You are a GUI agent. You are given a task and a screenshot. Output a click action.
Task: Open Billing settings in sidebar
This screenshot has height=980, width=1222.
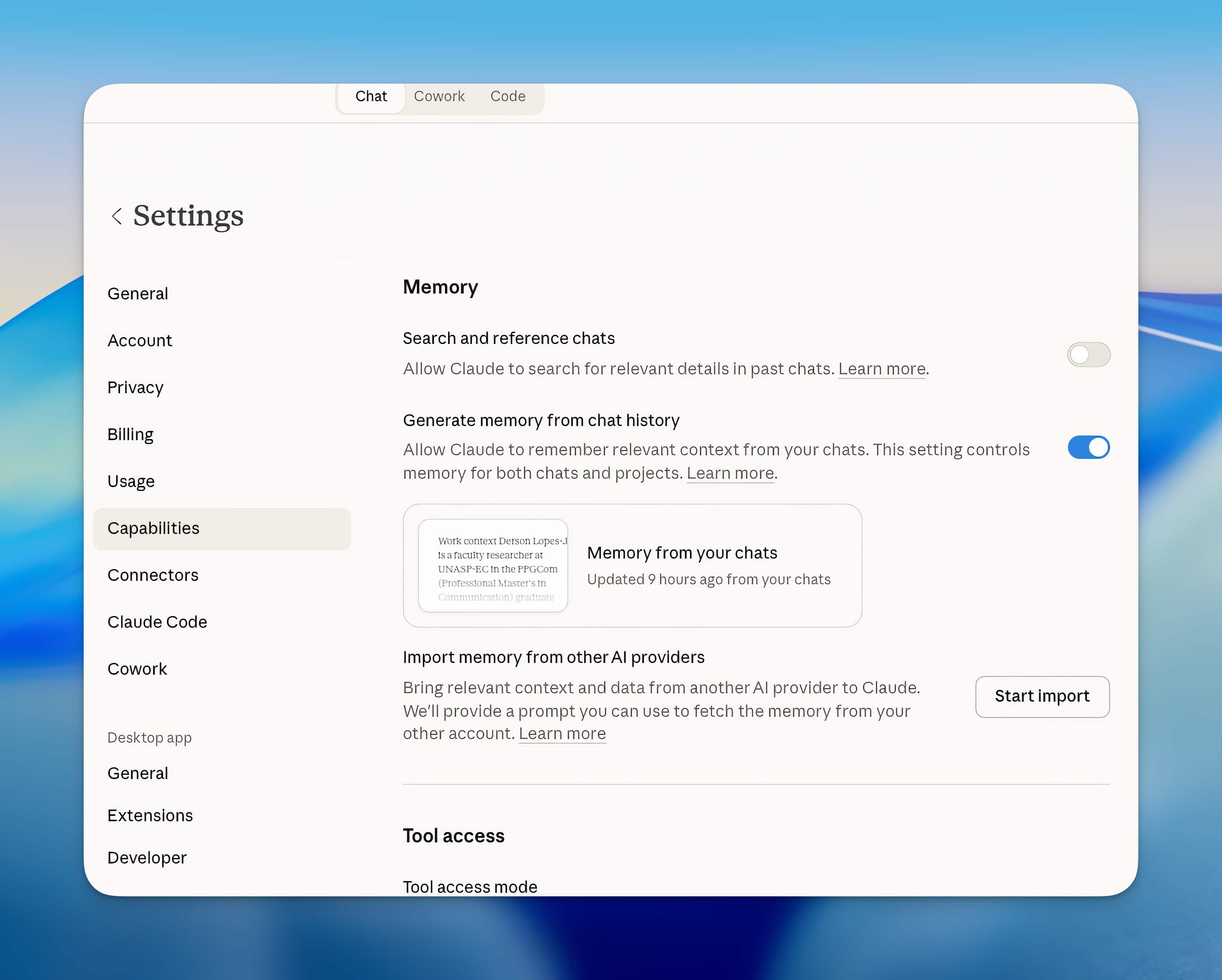click(x=130, y=434)
